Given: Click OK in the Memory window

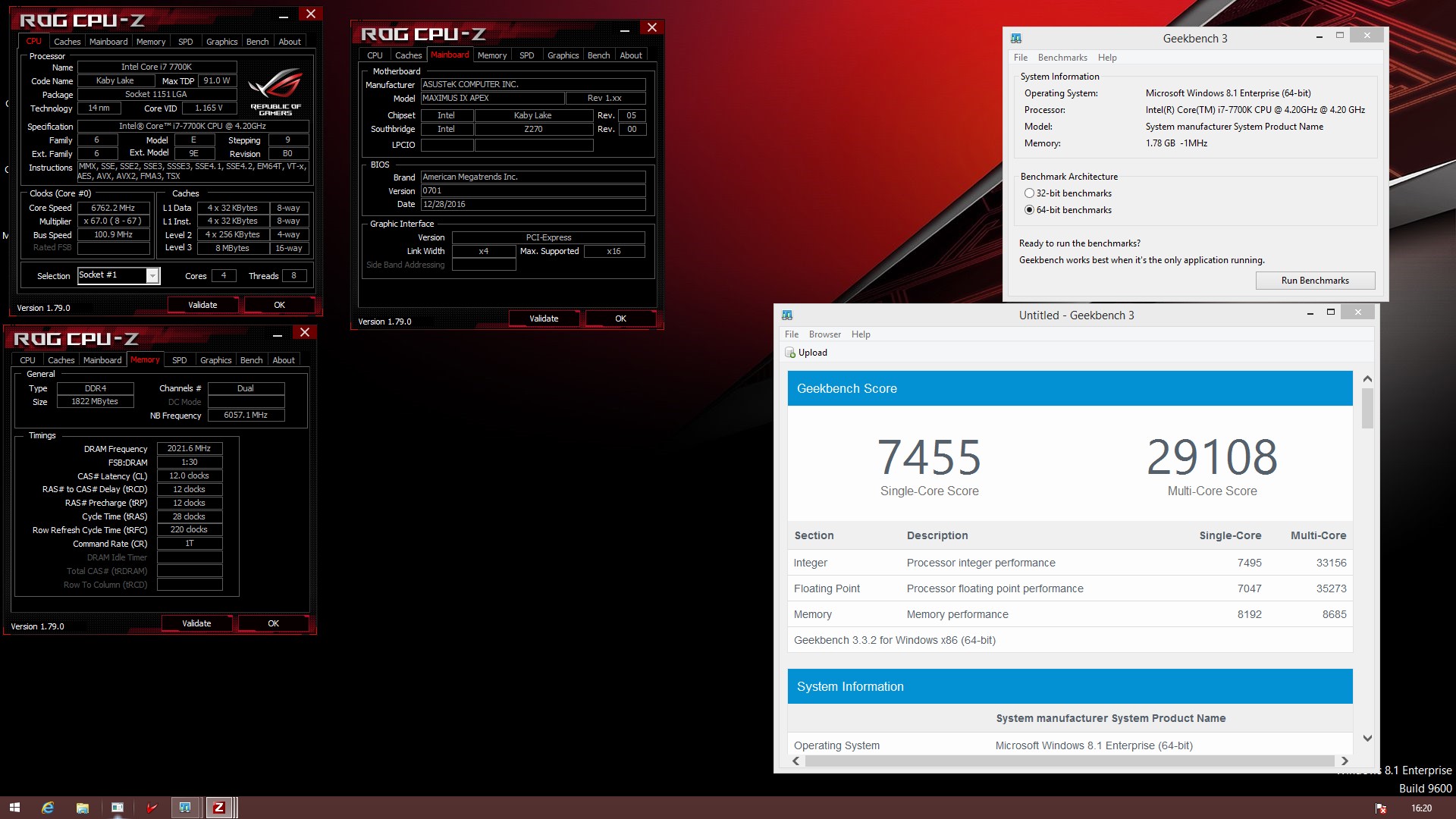Looking at the screenshot, I should 273,623.
